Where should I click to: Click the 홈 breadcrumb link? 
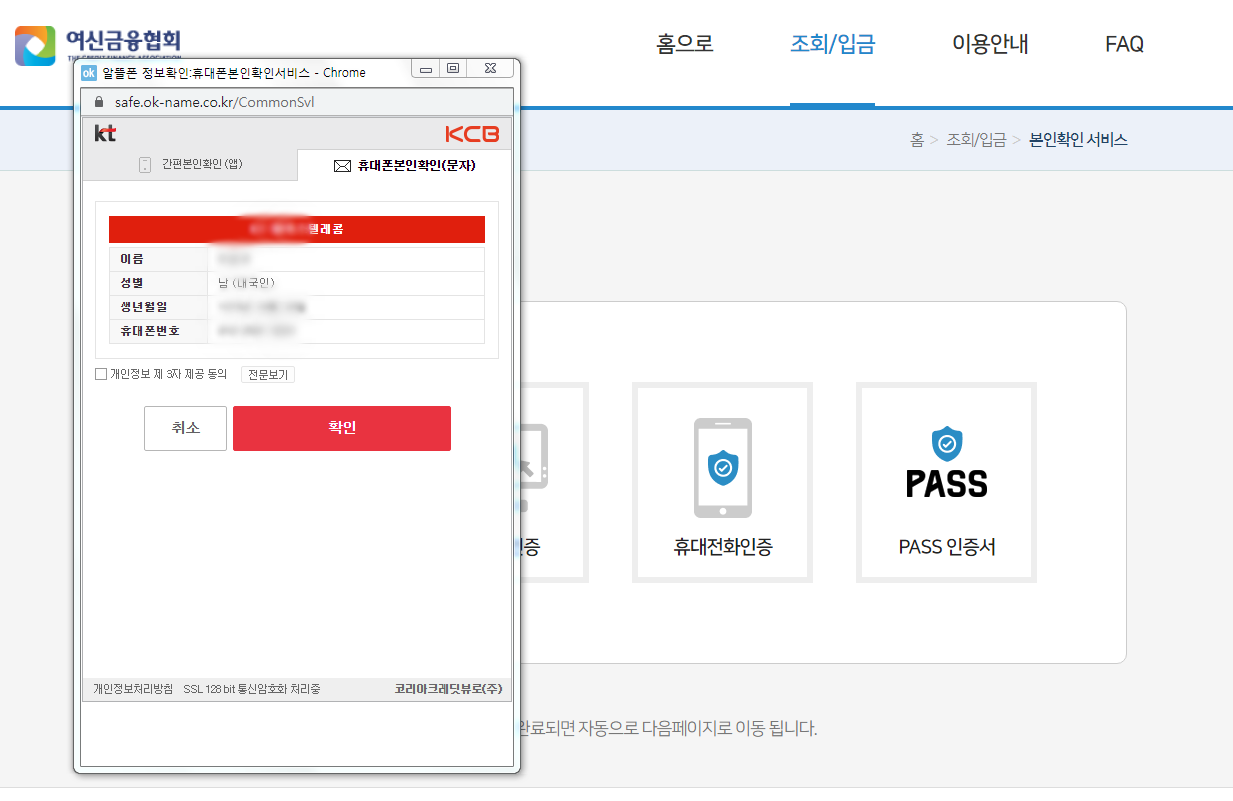point(916,140)
